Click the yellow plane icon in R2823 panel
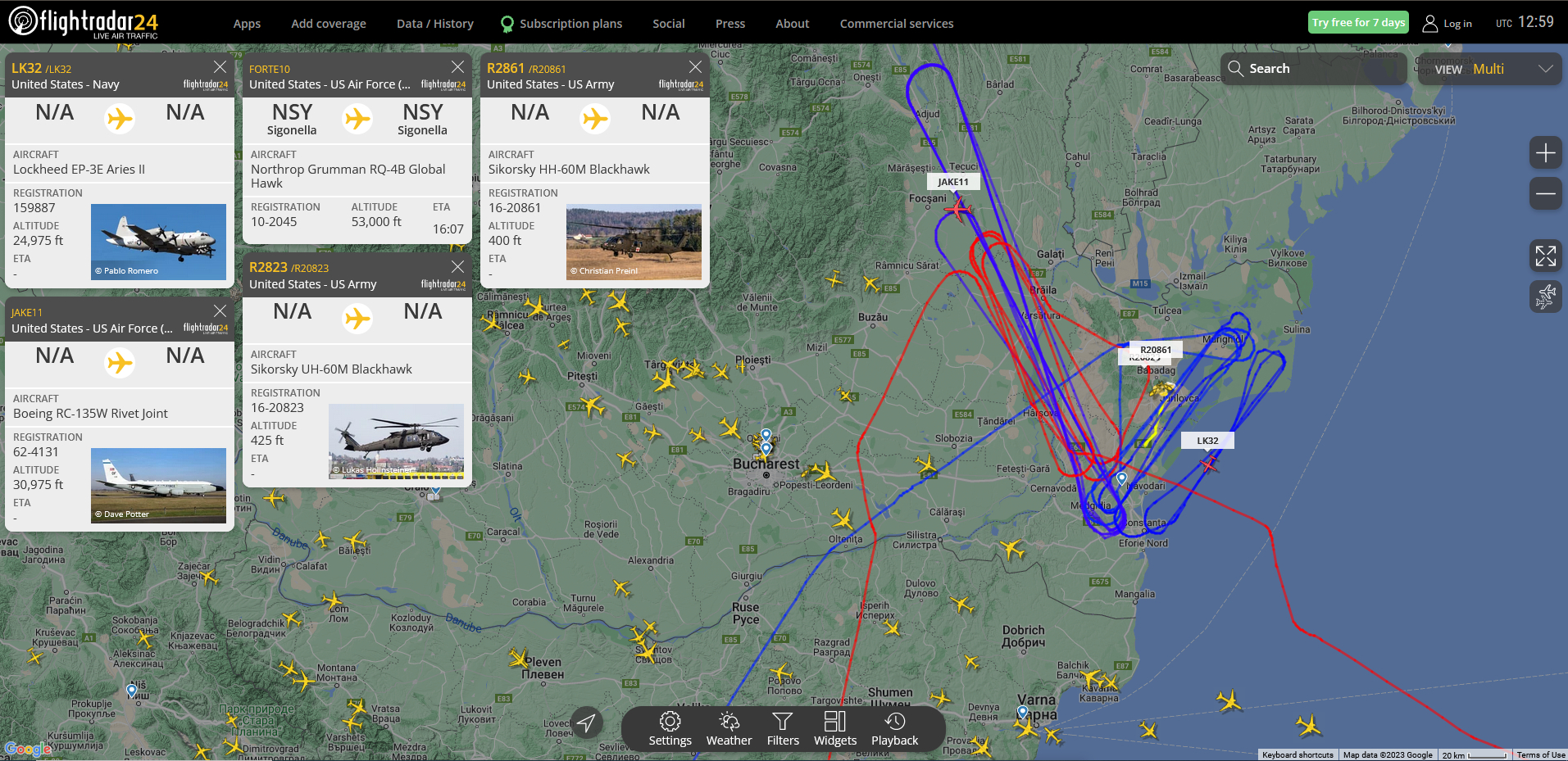Image resolution: width=1568 pixels, height=761 pixels. click(x=357, y=318)
